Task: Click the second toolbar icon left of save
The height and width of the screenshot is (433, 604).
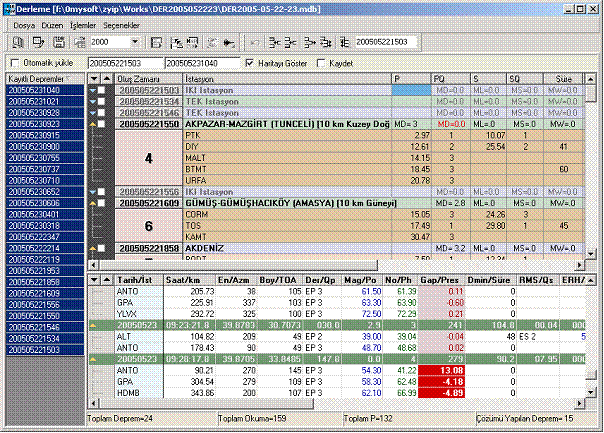Action: [39, 43]
